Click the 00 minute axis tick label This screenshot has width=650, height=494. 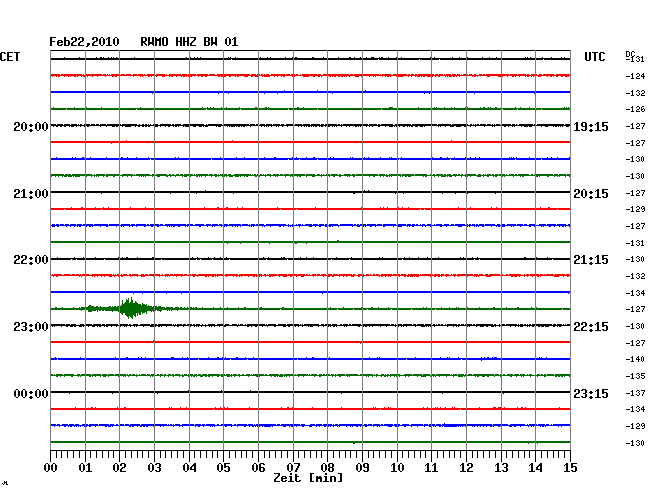tap(51, 467)
